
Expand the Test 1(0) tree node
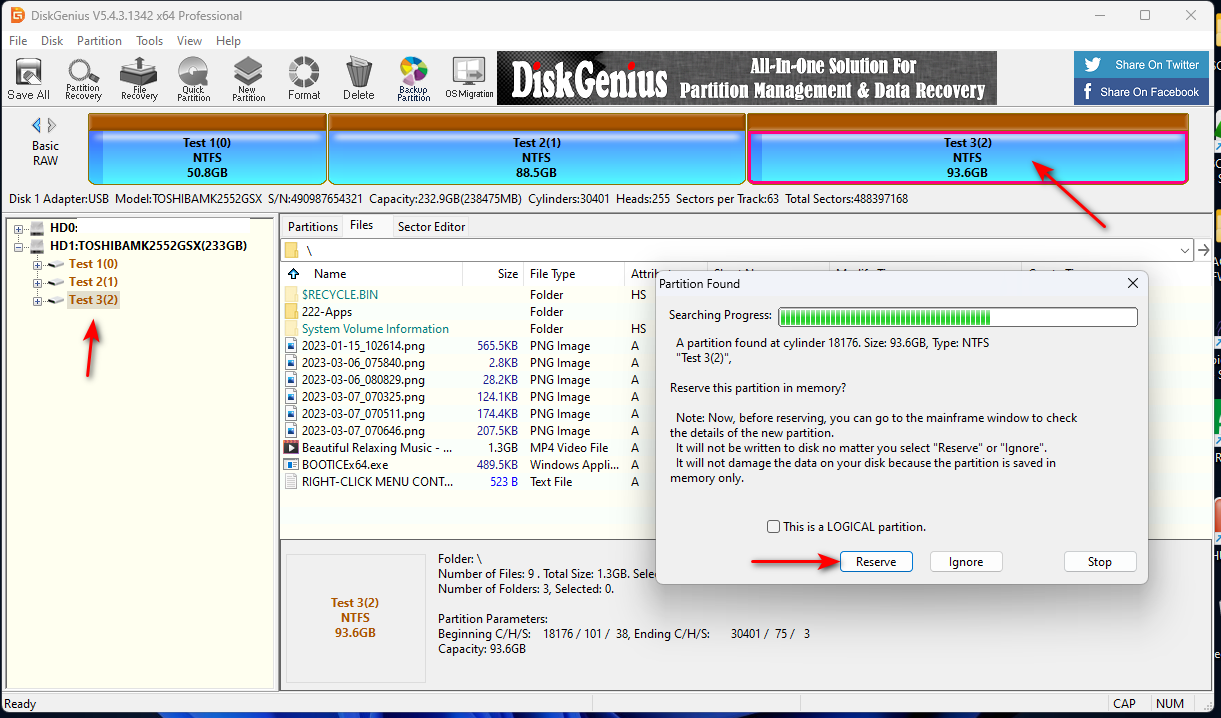click(38, 264)
